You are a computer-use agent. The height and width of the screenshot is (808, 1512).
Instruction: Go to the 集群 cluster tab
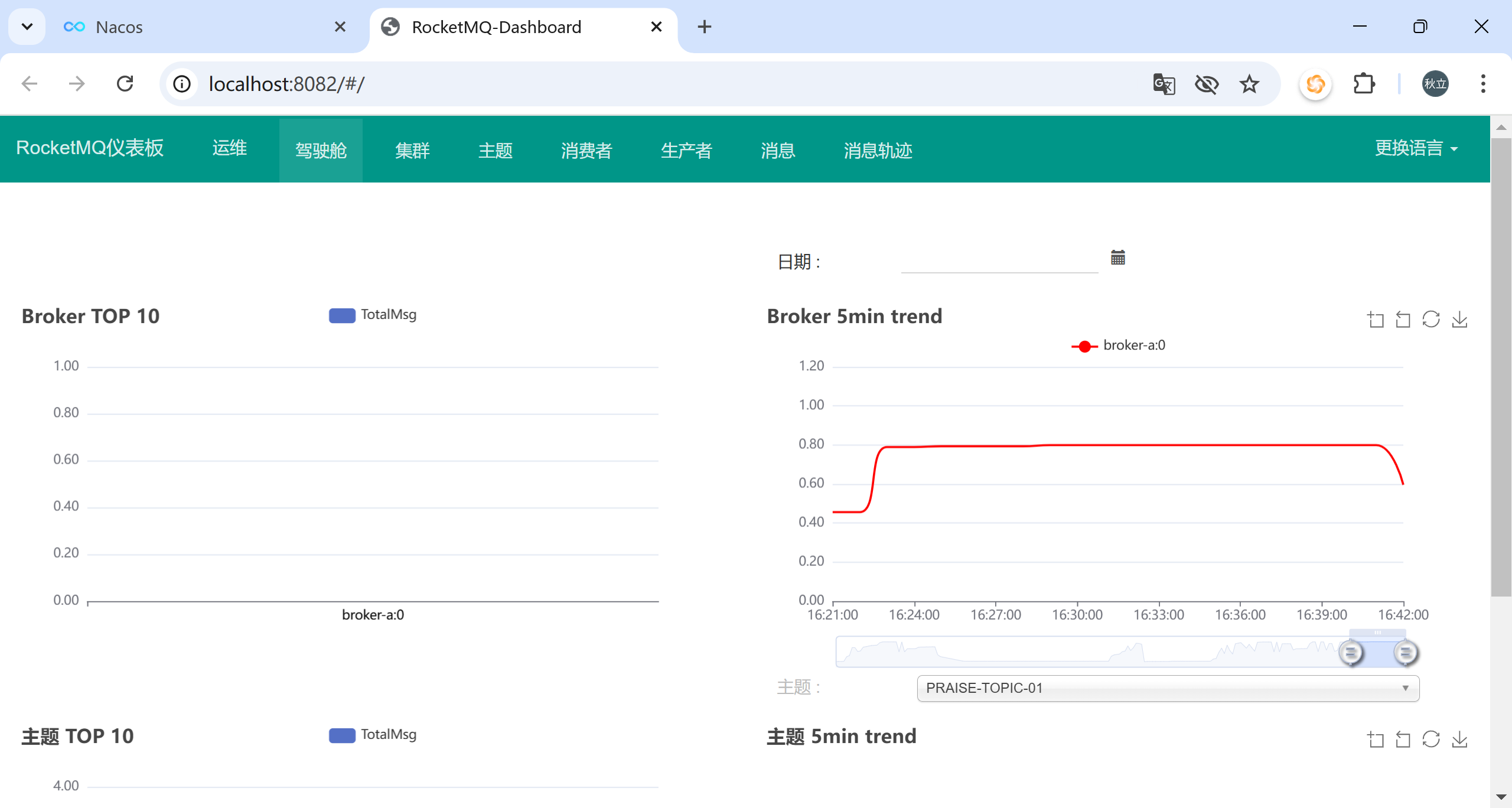pos(412,151)
